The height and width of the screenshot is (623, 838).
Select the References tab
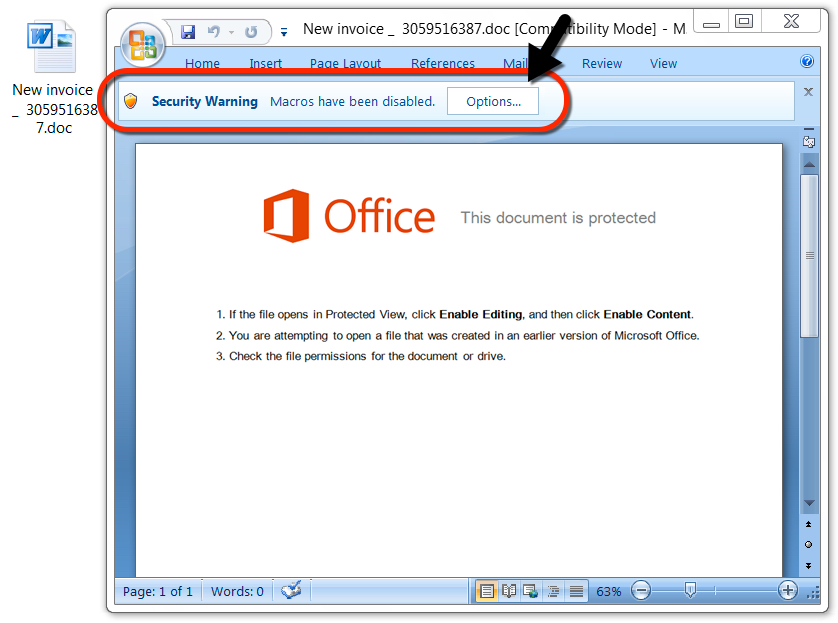[443, 64]
